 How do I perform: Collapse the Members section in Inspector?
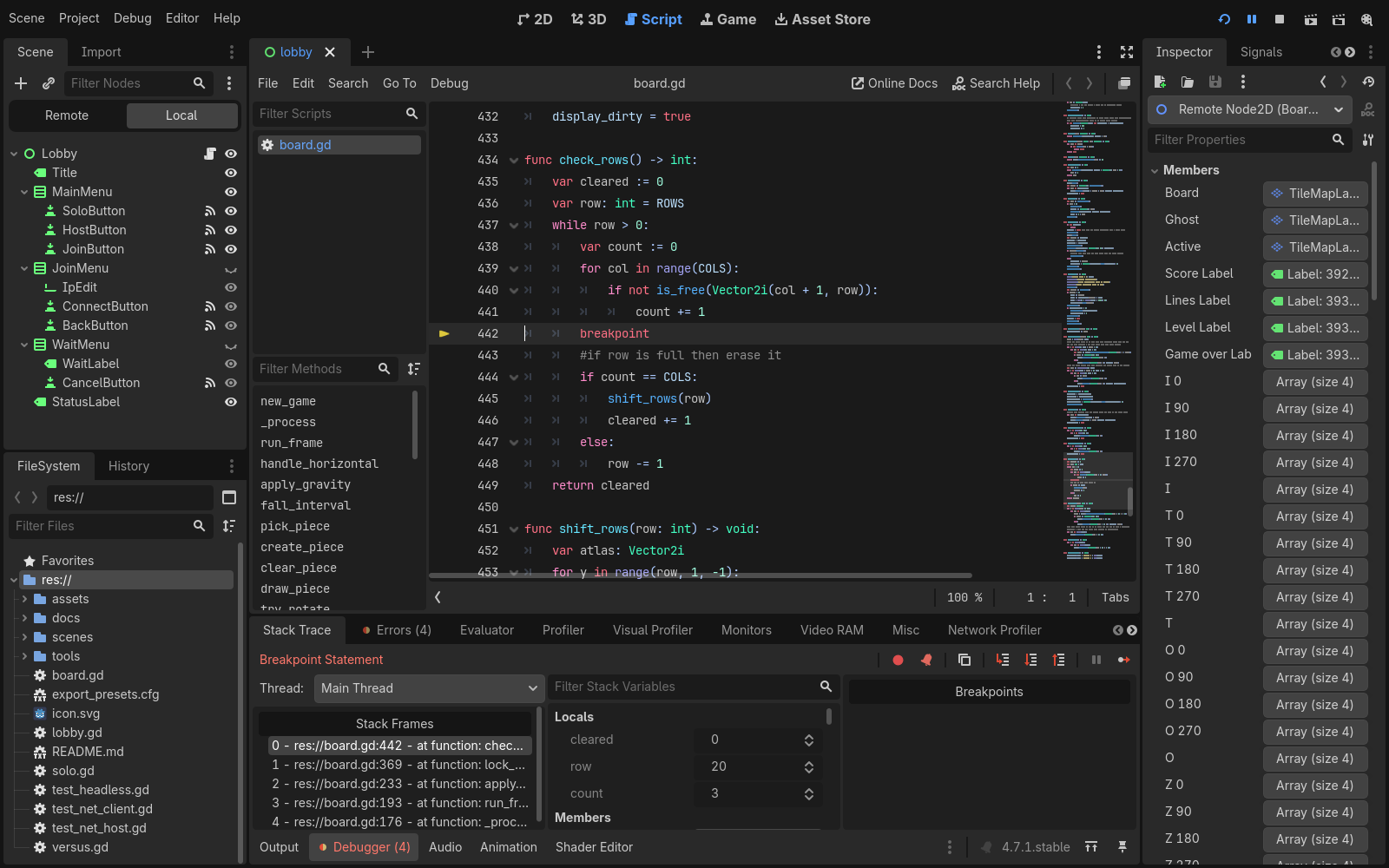coord(1155,170)
